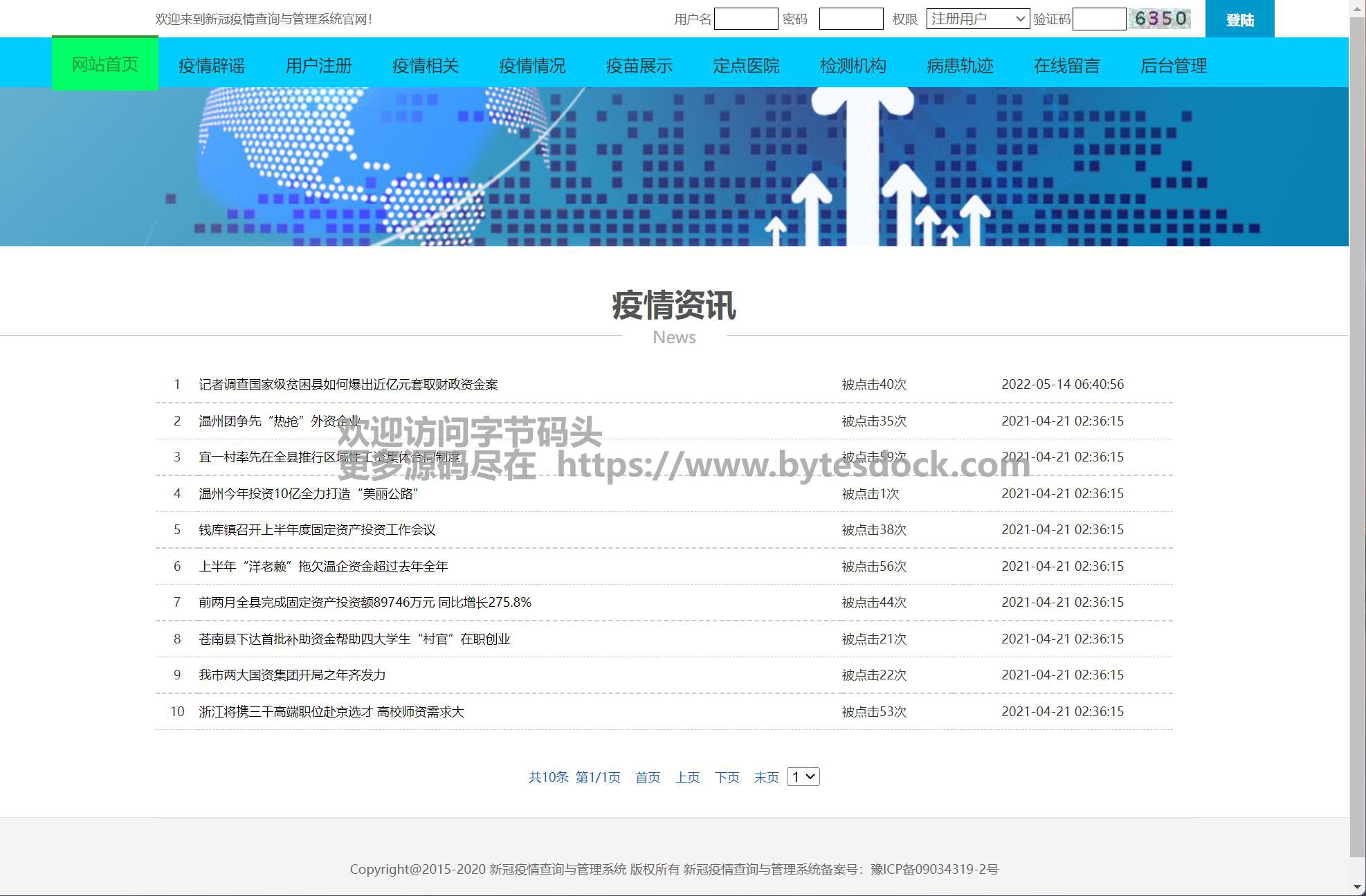
Task: Open 疫情辟谣 menu item
Action: click(212, 66)
